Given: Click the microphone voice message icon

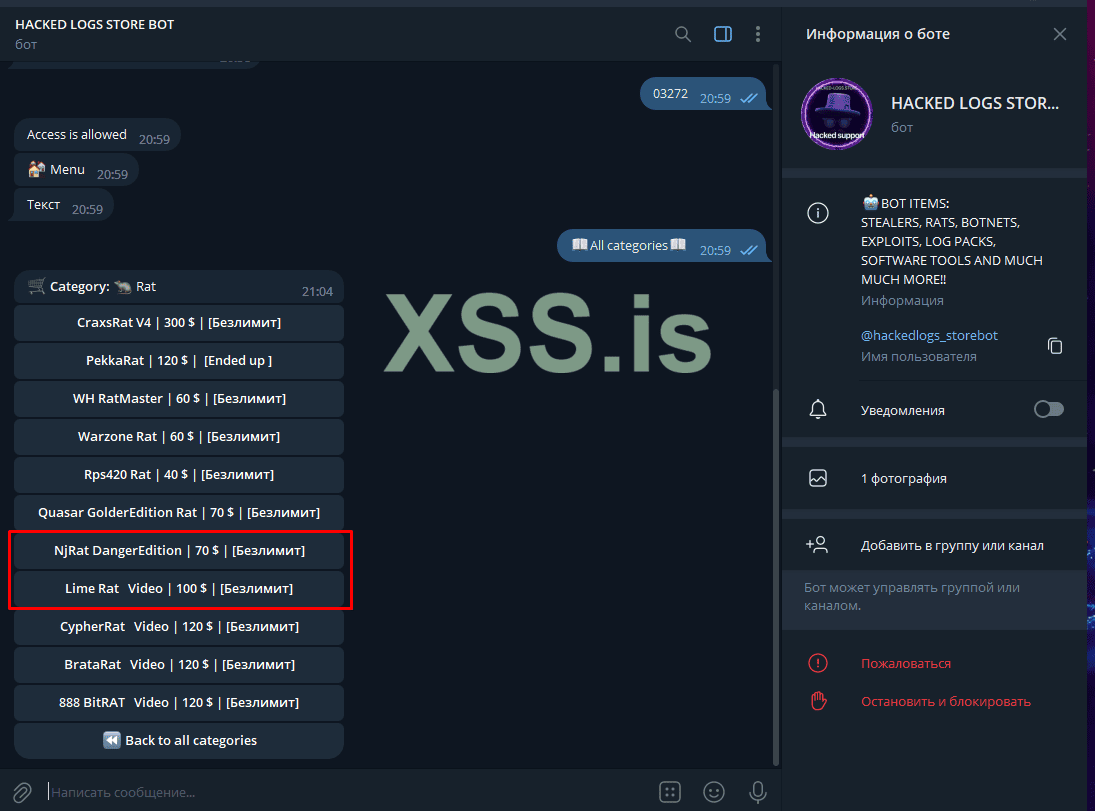Looking at the screenshot, I should (x=758, y=791).
